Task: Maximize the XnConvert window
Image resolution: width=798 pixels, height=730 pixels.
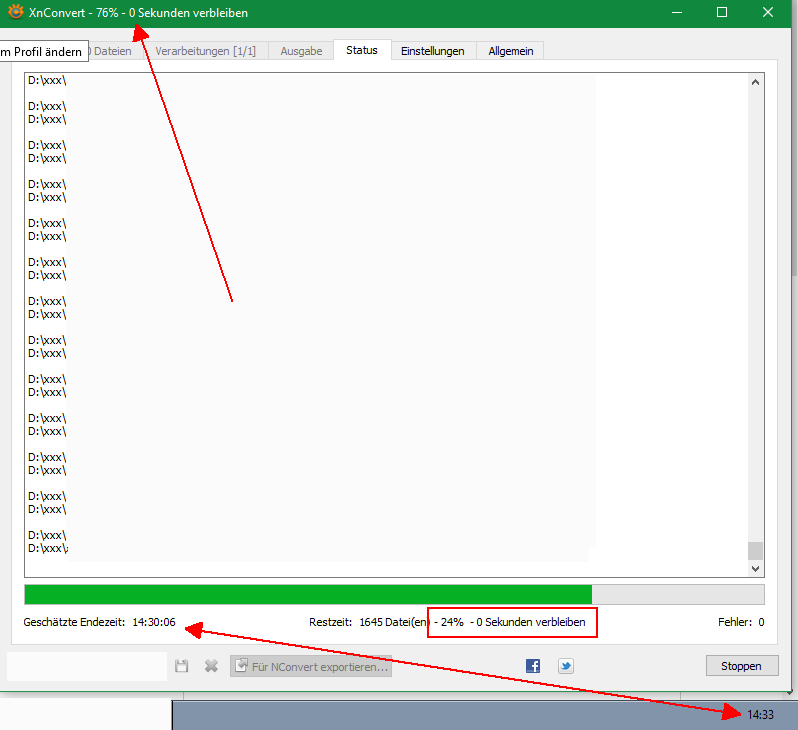Action: 722,12
